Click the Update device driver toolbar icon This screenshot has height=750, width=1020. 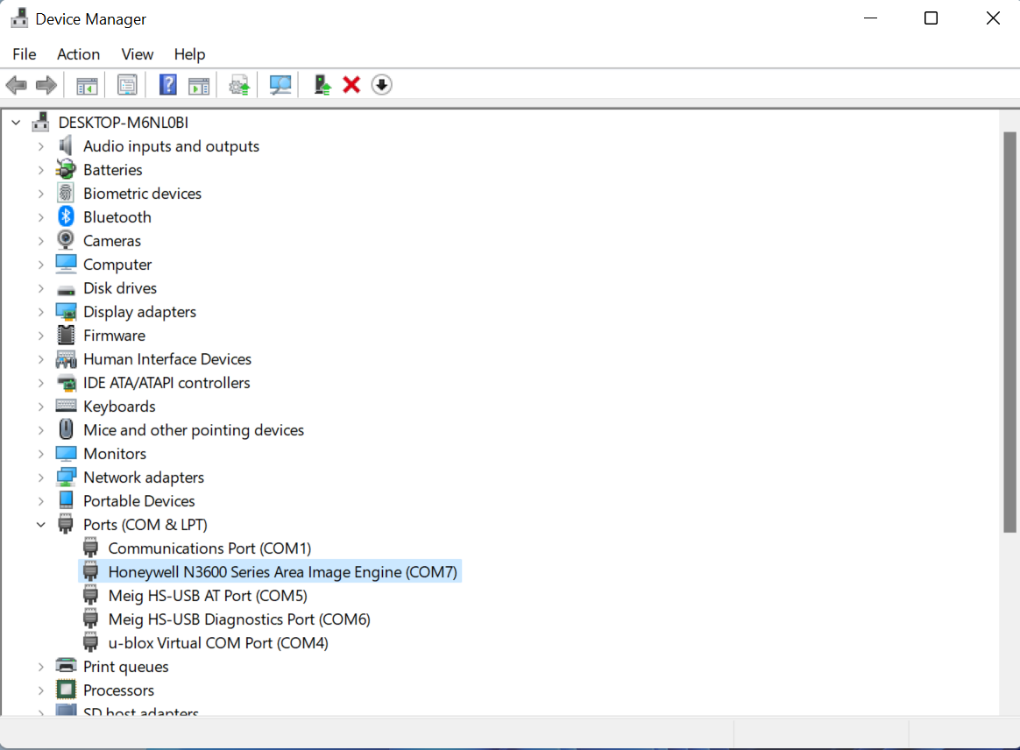[239, 85]
